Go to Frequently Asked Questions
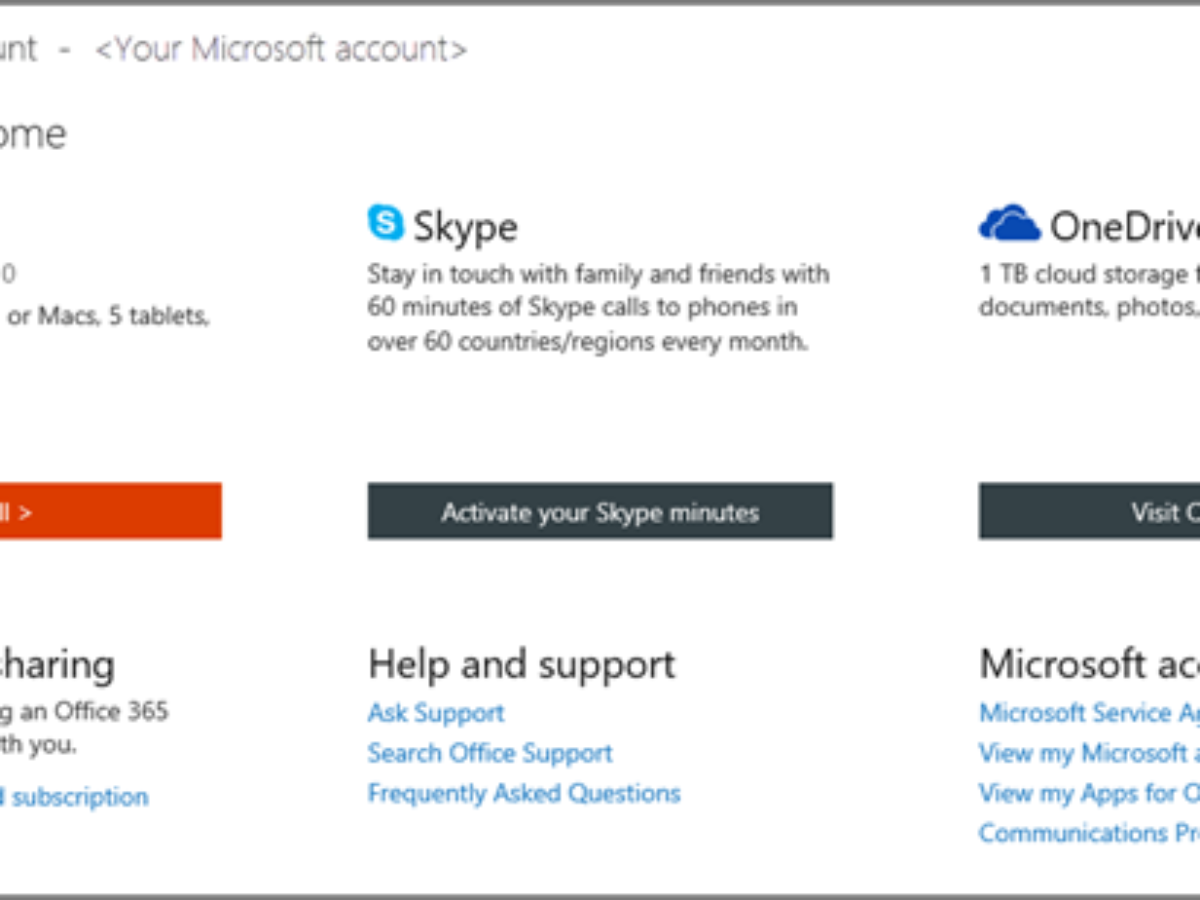This screenshot has height=900, width=1200. pos(524,793)
